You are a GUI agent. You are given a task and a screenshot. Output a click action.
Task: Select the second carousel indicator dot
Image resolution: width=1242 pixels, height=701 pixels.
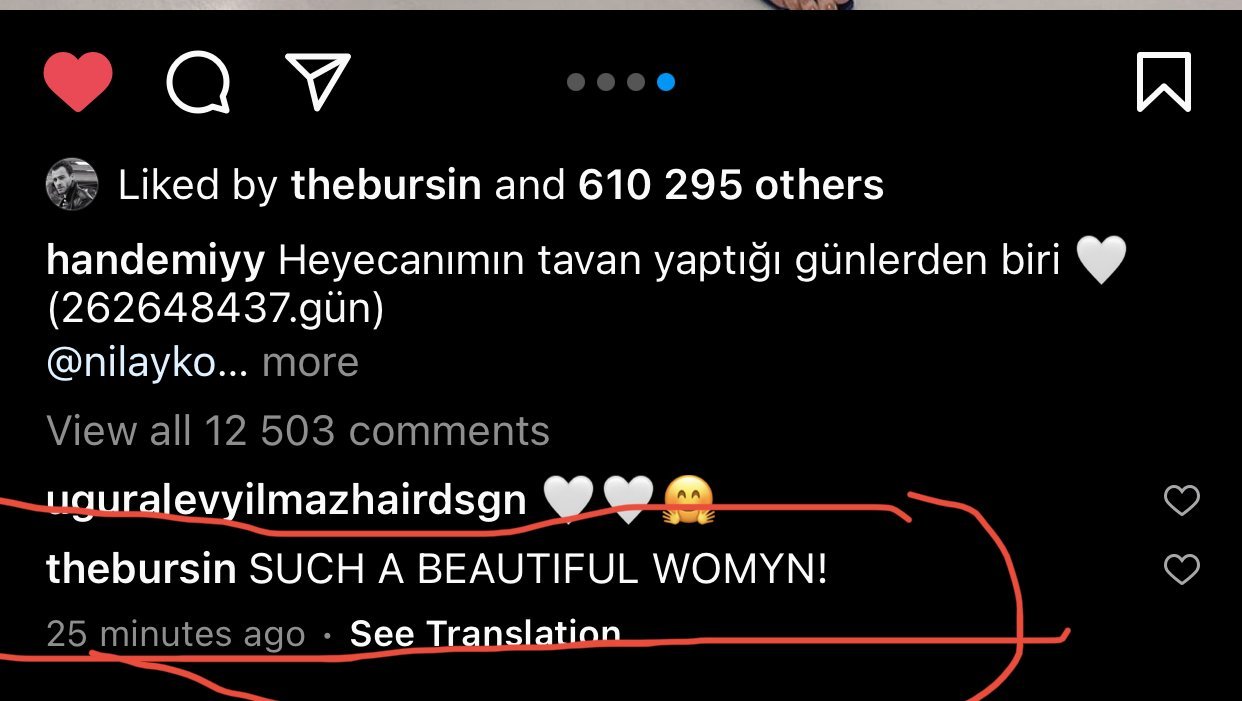coord(606,82)
